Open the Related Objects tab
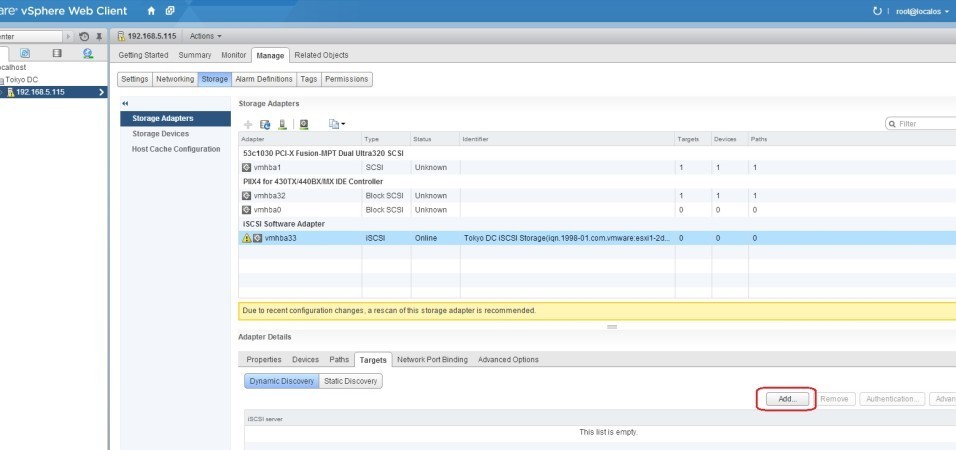The width and height of the screenshot is (956, 450). pos(321,55)
